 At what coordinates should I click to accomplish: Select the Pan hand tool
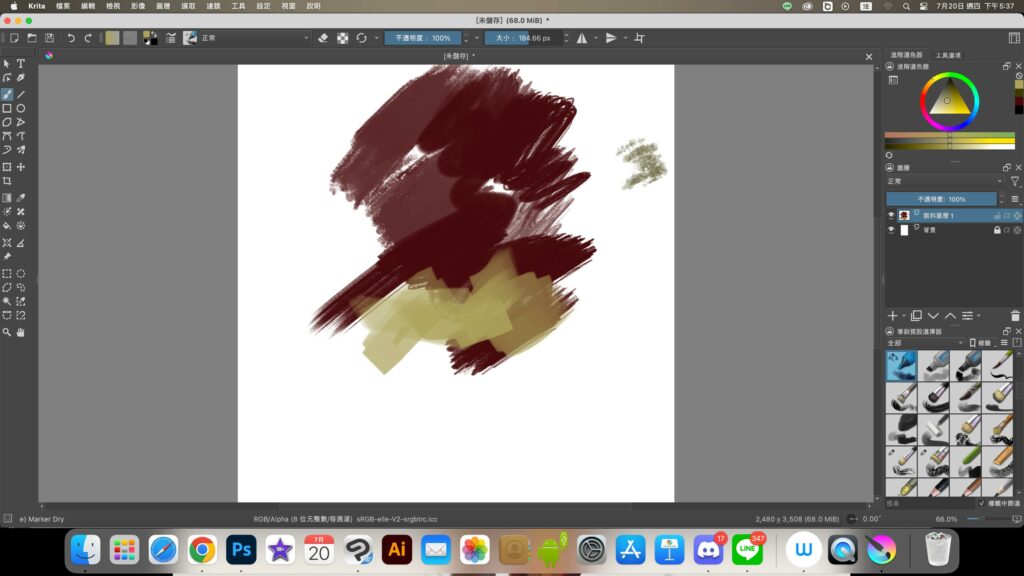(21, 332)
